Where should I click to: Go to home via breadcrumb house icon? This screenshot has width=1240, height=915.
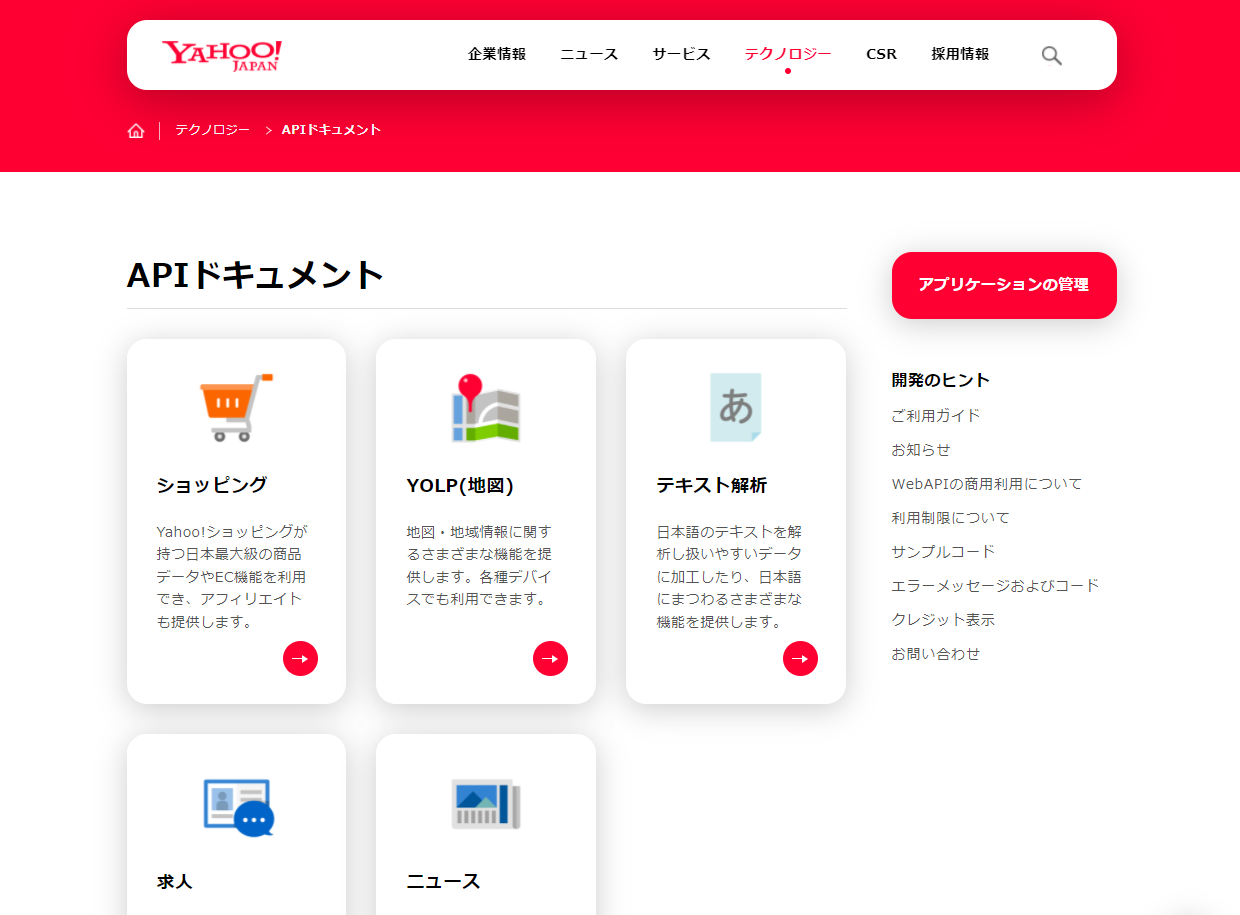[x=136, y=130]
